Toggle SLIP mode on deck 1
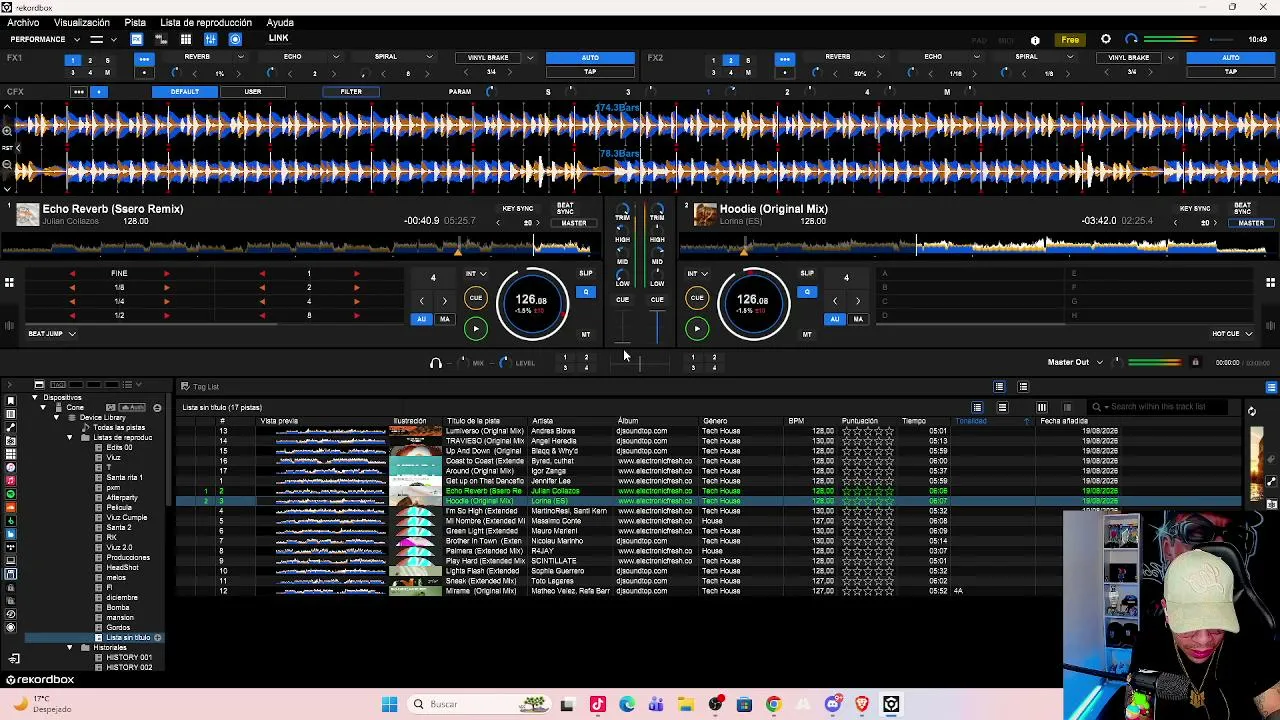The width and height of the screenshot is (1280, 720). click(x=586, y=273)
